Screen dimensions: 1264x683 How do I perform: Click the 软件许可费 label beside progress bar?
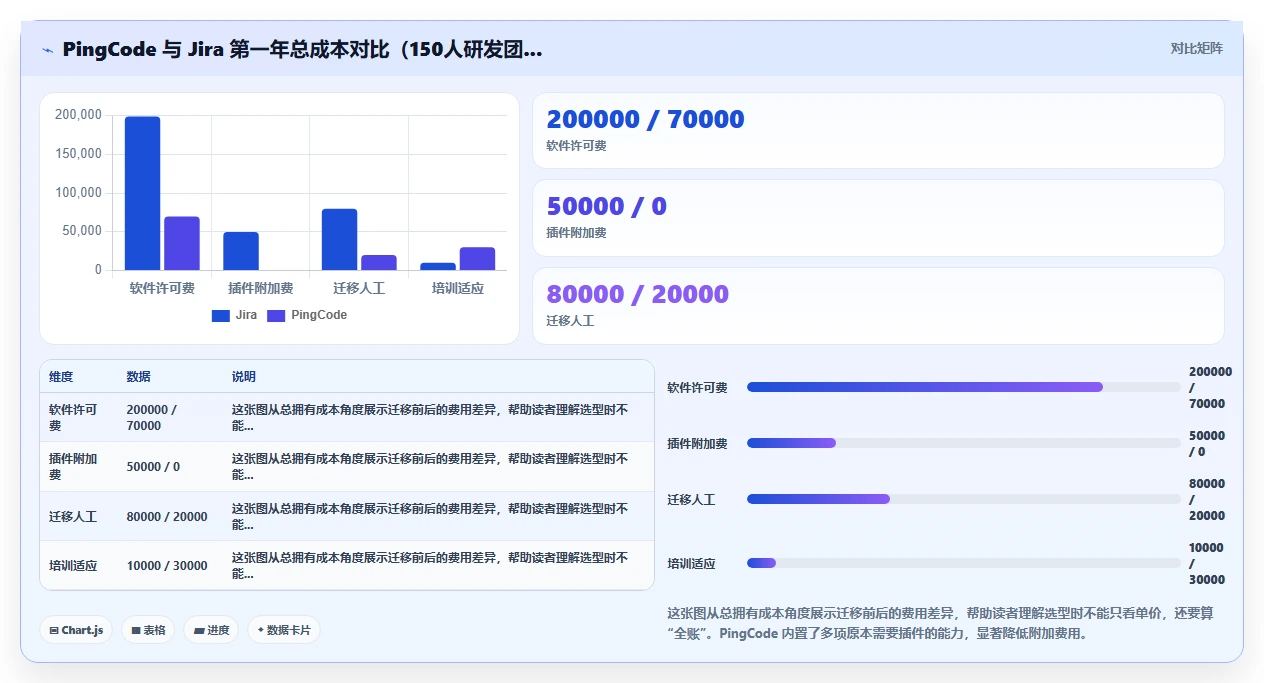coord(697,387)
